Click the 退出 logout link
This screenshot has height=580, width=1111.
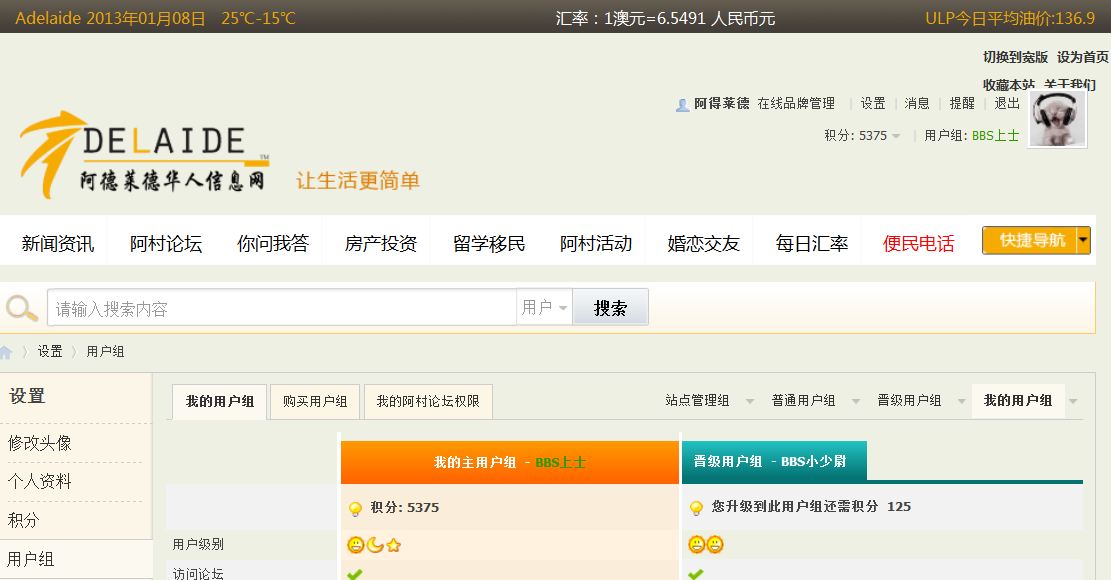click(x=1007, y=104)
